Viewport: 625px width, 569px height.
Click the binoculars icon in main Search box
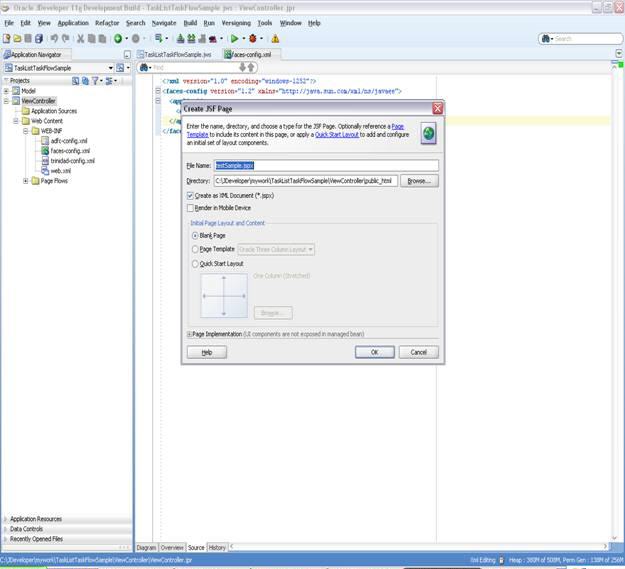546,39
